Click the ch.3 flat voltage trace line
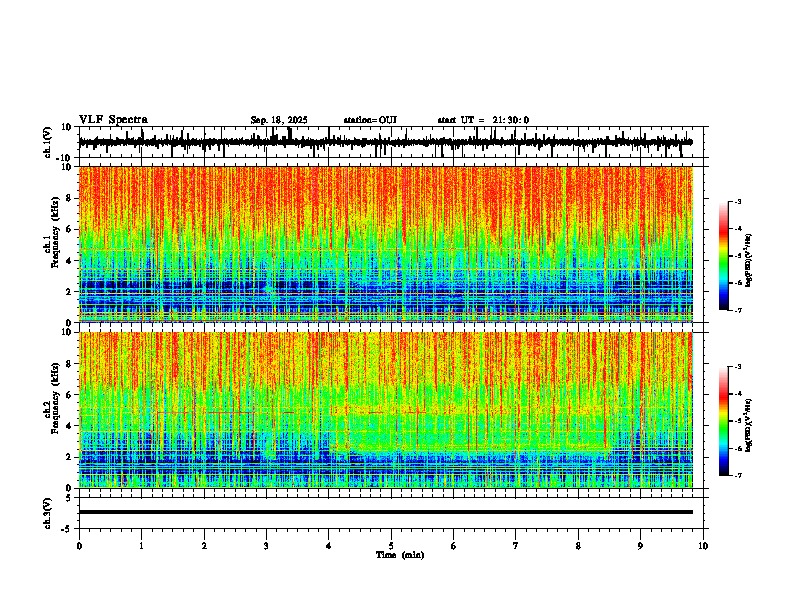This screenshot has height=612, width=792. (x=385, y=512)
